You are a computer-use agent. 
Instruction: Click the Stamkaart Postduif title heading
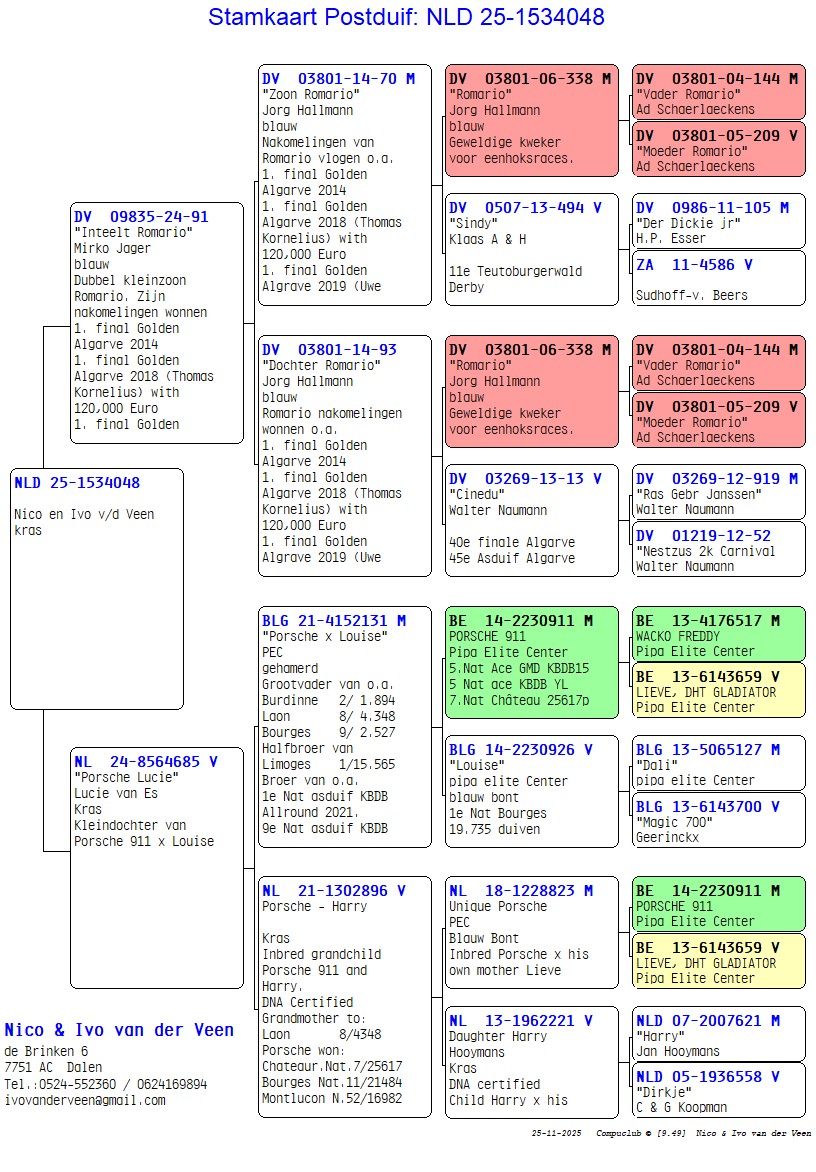[x=406, y=18]
